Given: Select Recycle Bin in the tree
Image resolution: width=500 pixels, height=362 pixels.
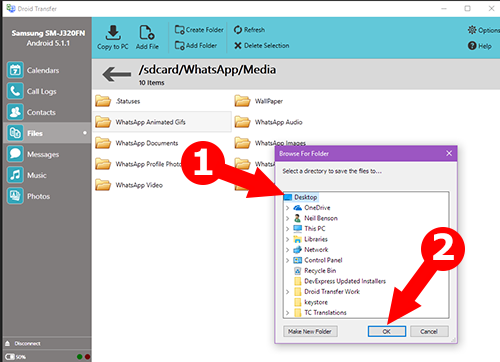Looking at the screenshot, I should point(315,271).
